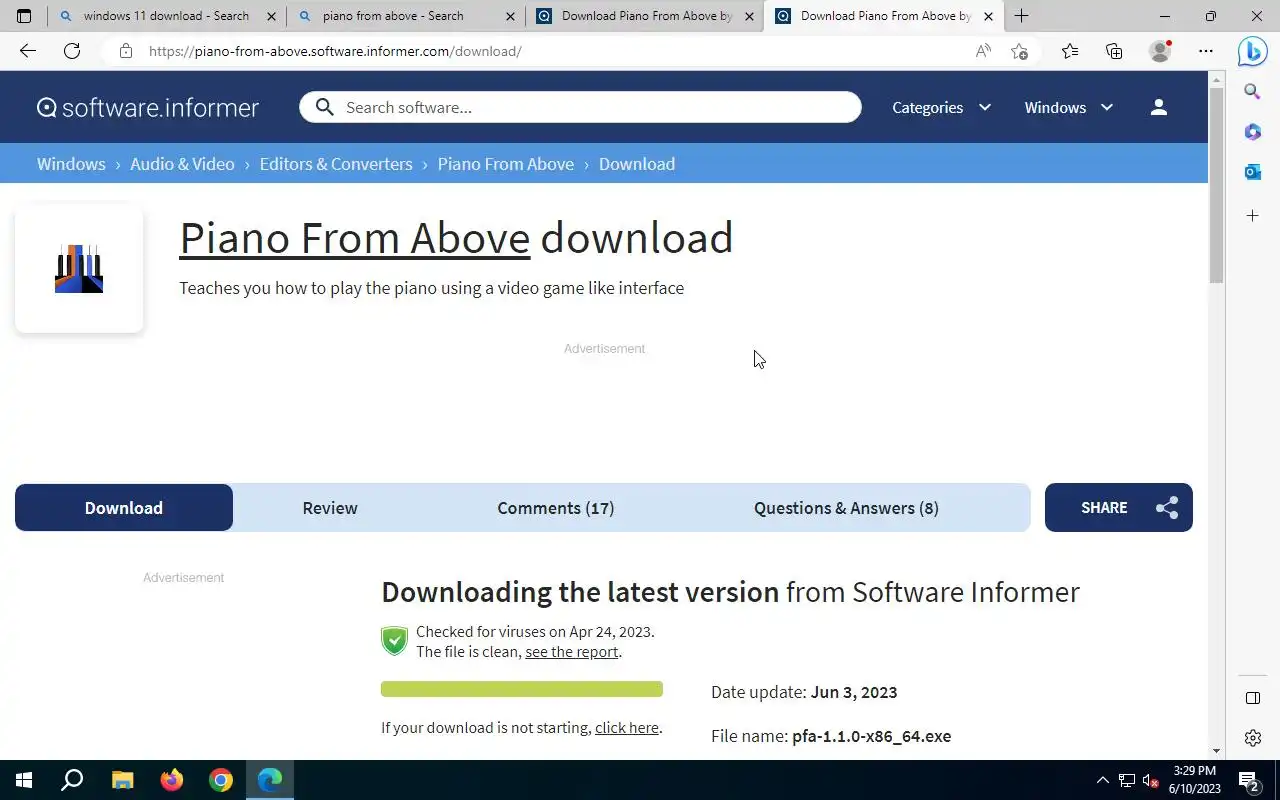1280x800 pixels.
Task: Refresh the page with reload icon
Action: coord(72,51)
